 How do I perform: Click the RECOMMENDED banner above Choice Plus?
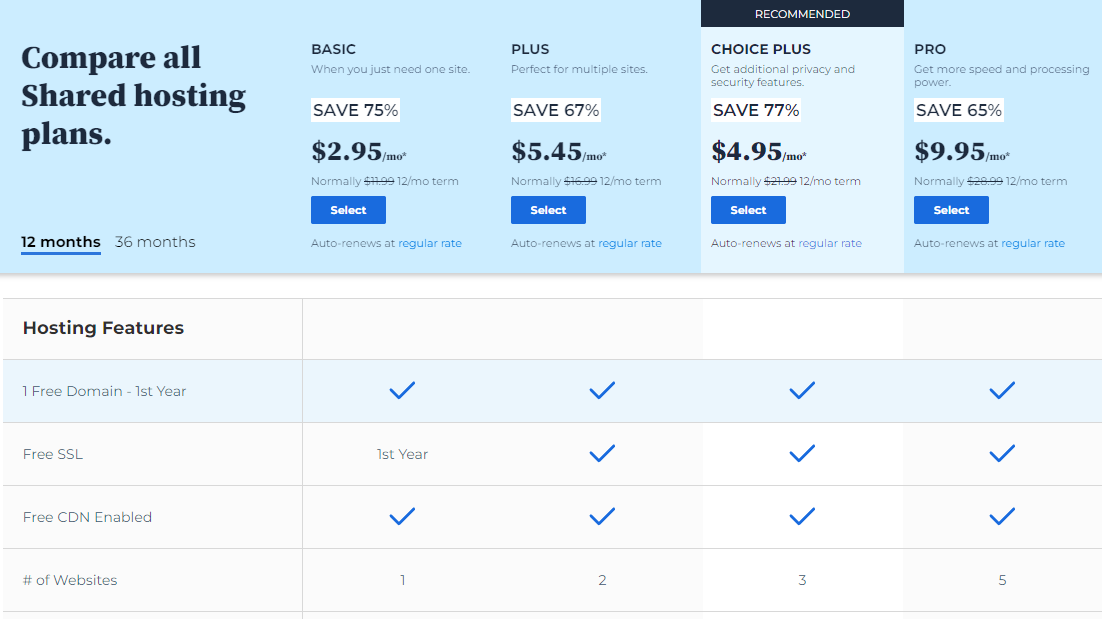(801, 14)
